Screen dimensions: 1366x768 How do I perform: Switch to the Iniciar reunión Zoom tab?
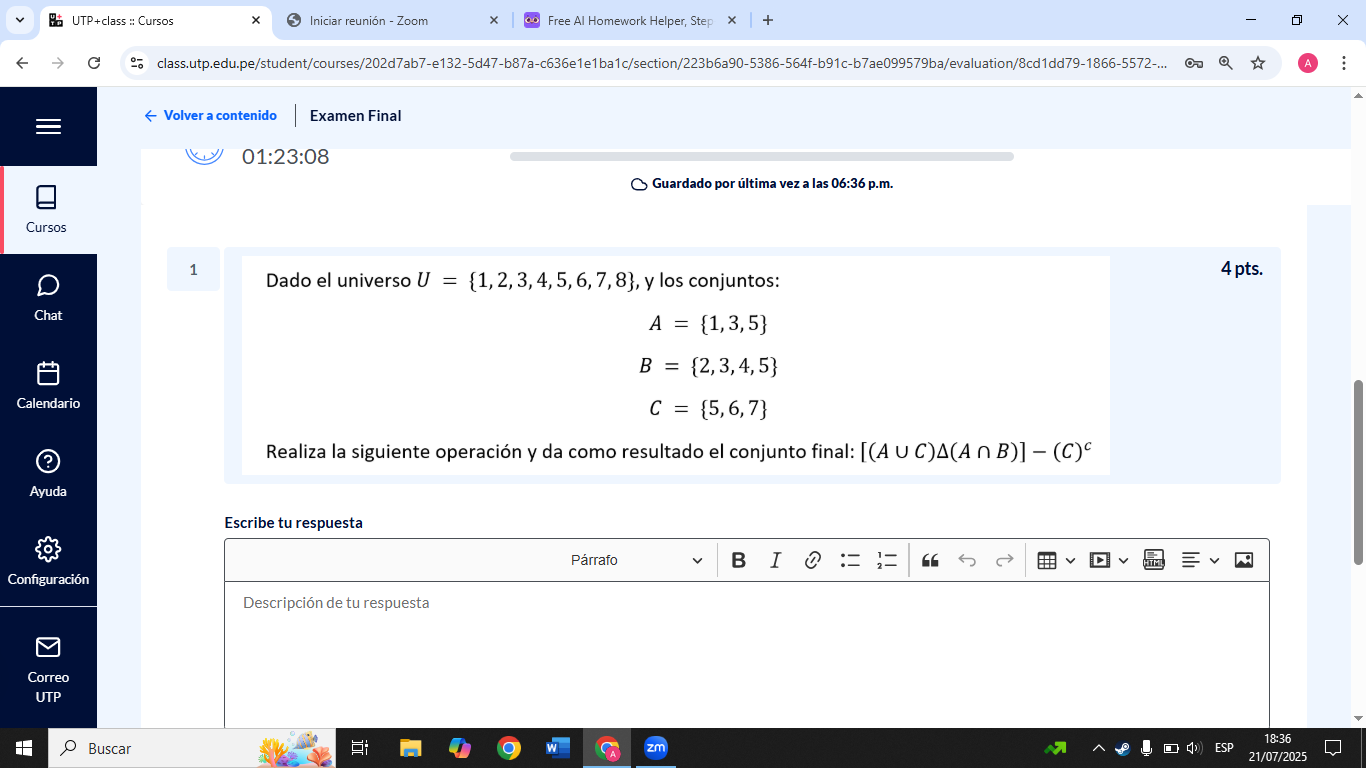pyautogui.click(x=380, y=20)
